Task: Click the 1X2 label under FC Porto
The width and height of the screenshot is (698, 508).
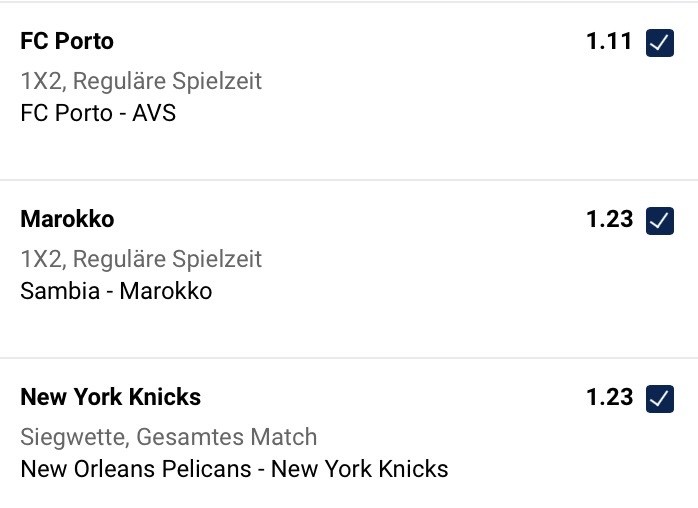Action: tap(42, 80)
